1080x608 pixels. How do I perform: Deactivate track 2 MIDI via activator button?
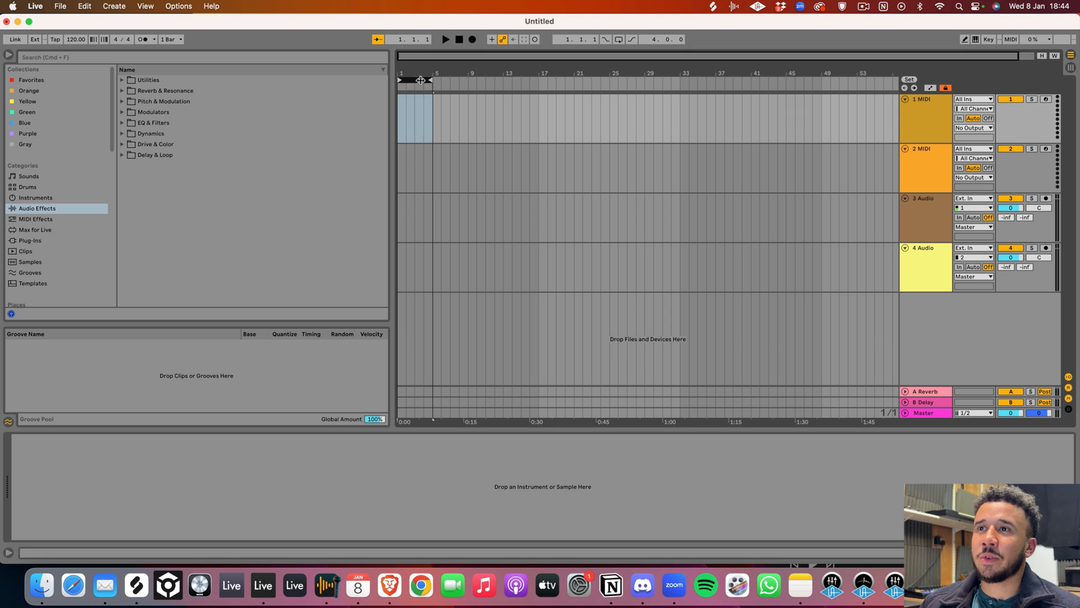pyautogui.click(x=1010, y=149)
